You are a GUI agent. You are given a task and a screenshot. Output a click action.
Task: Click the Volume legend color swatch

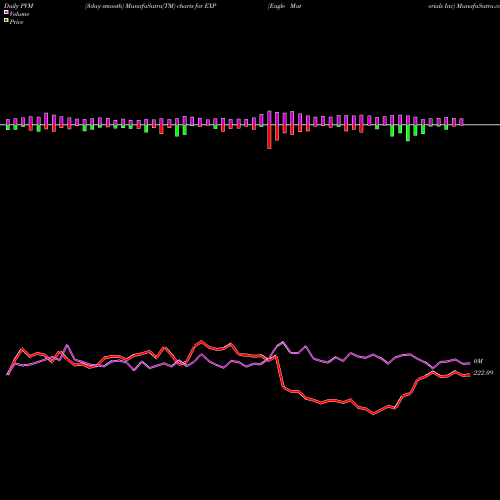click(6, 12)
